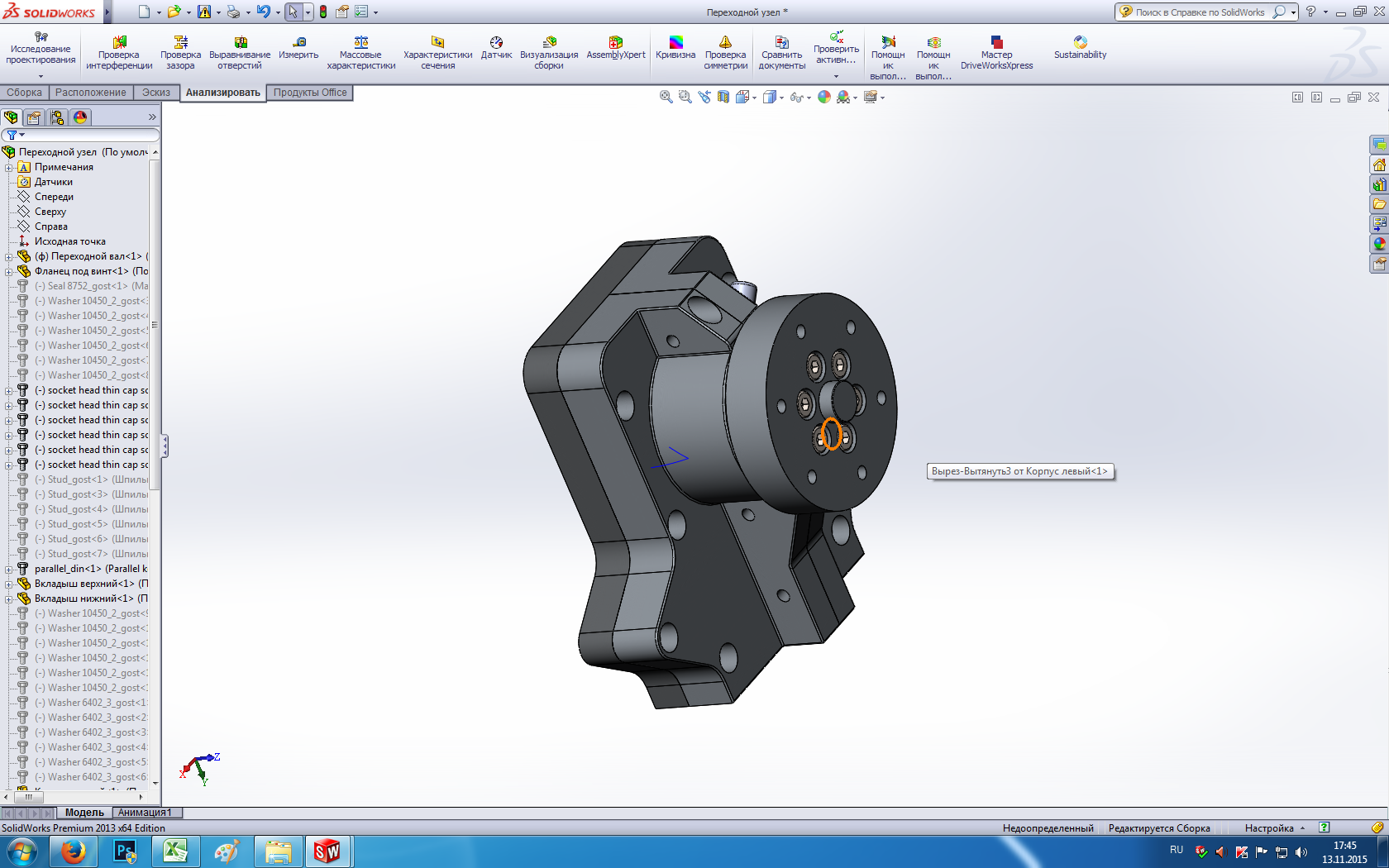Show Curvature display (Кривизна)
The image size is (1389, 868).
(675, 48)
